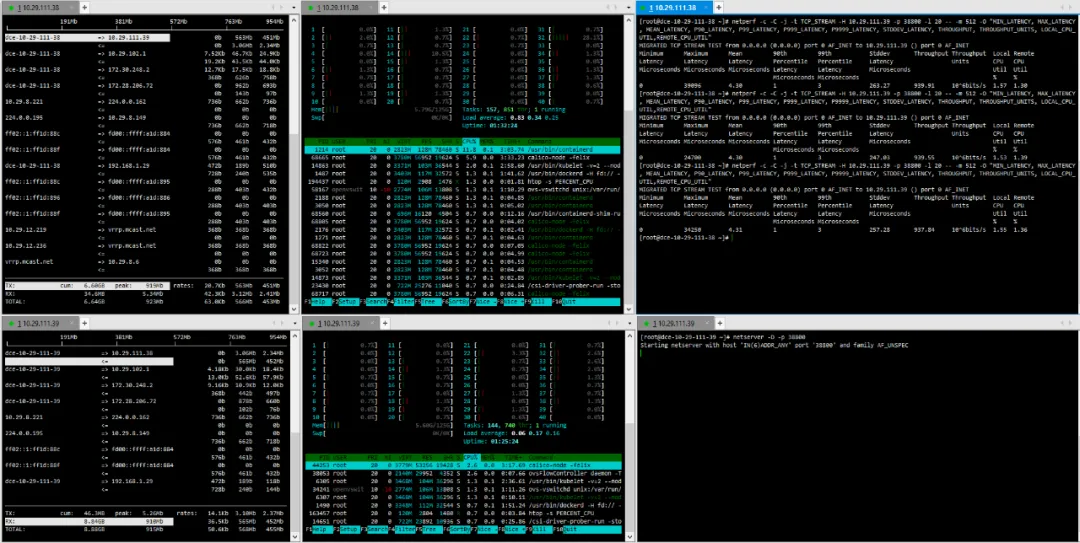
Task: Click the scroll-down arrow of the top-left pane
Action: click(294, 309)
